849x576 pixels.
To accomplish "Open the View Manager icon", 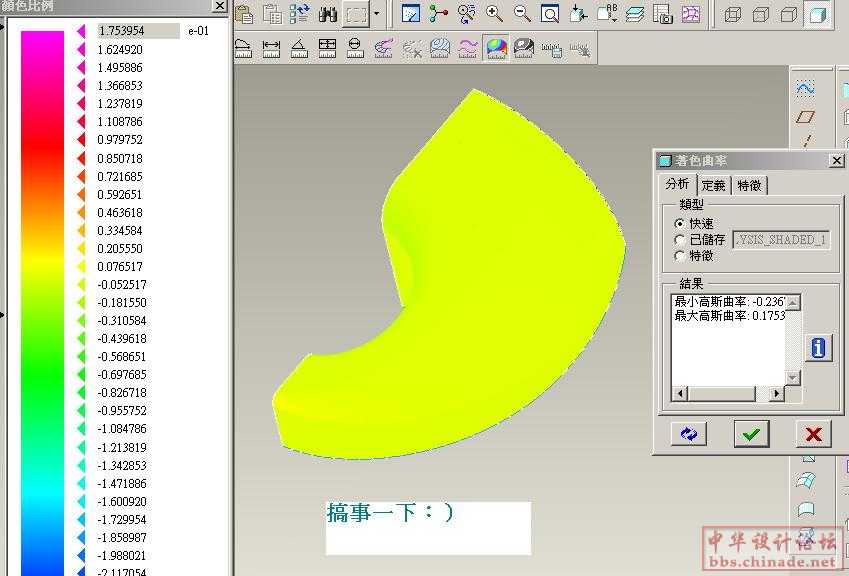I will pyautogui.click(x=663, y=14).
